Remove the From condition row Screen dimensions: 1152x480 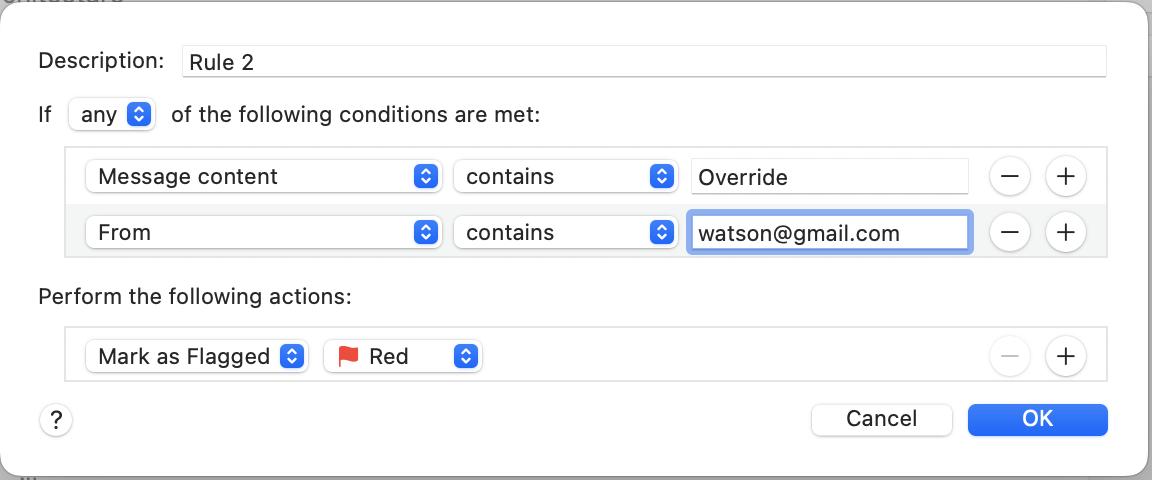pyautogui.click(x=1009, y=232)
